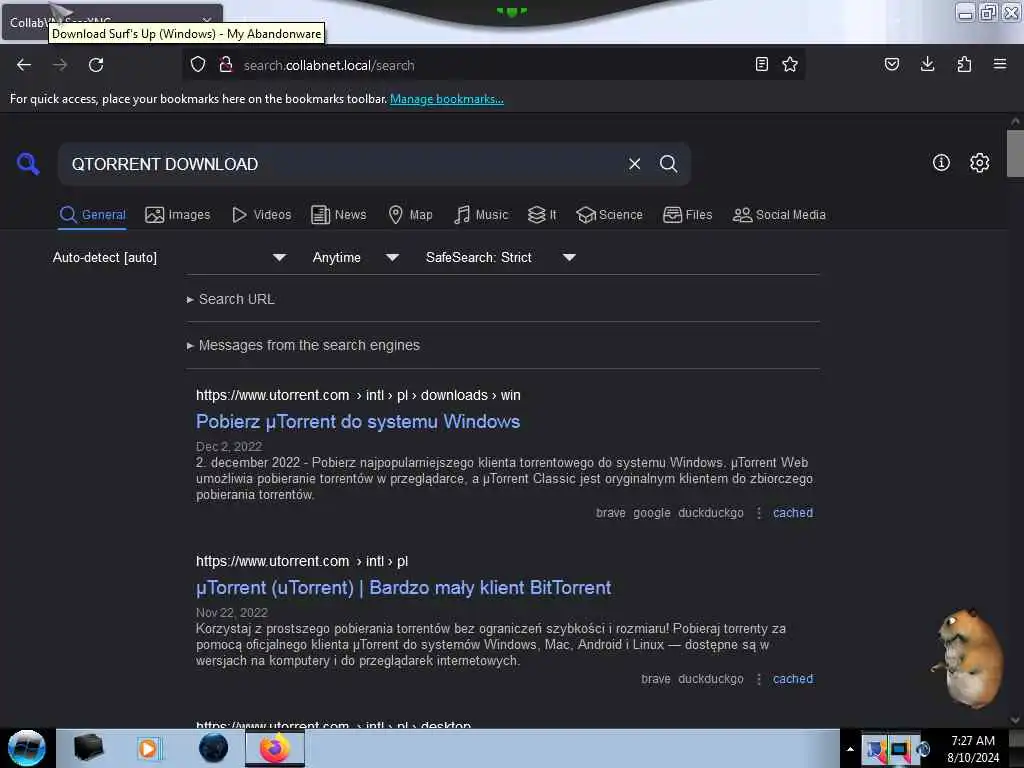Open the black box taskbar icon

pos(88,748)
